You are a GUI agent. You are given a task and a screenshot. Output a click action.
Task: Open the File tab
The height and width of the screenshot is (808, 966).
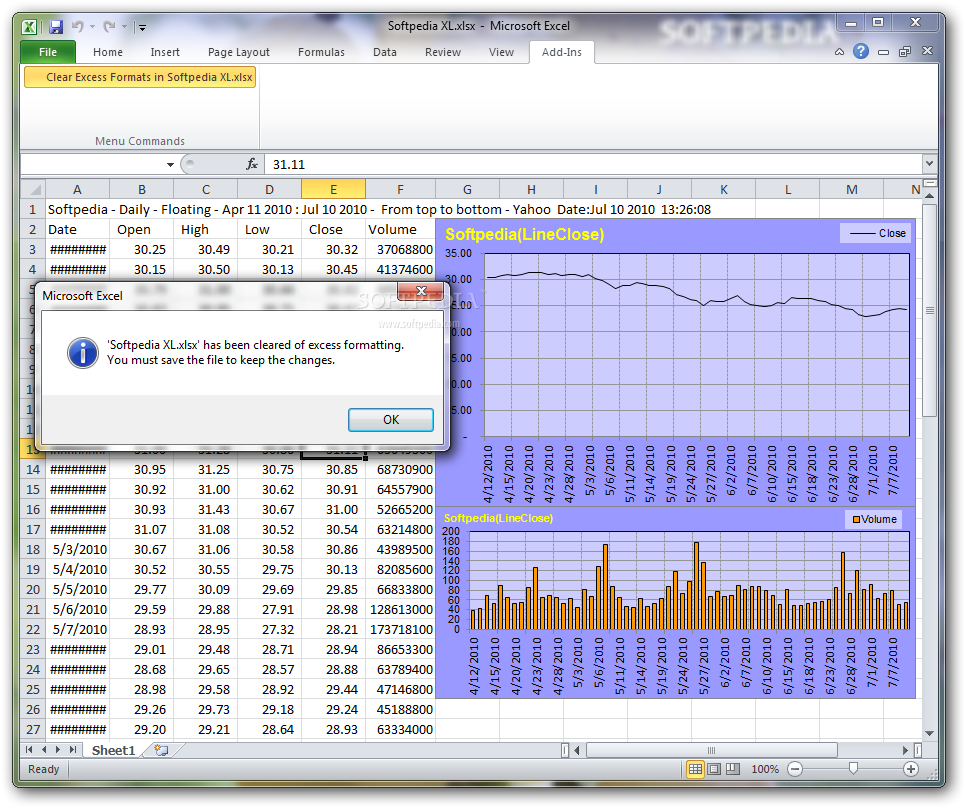[x=48, y=52]
